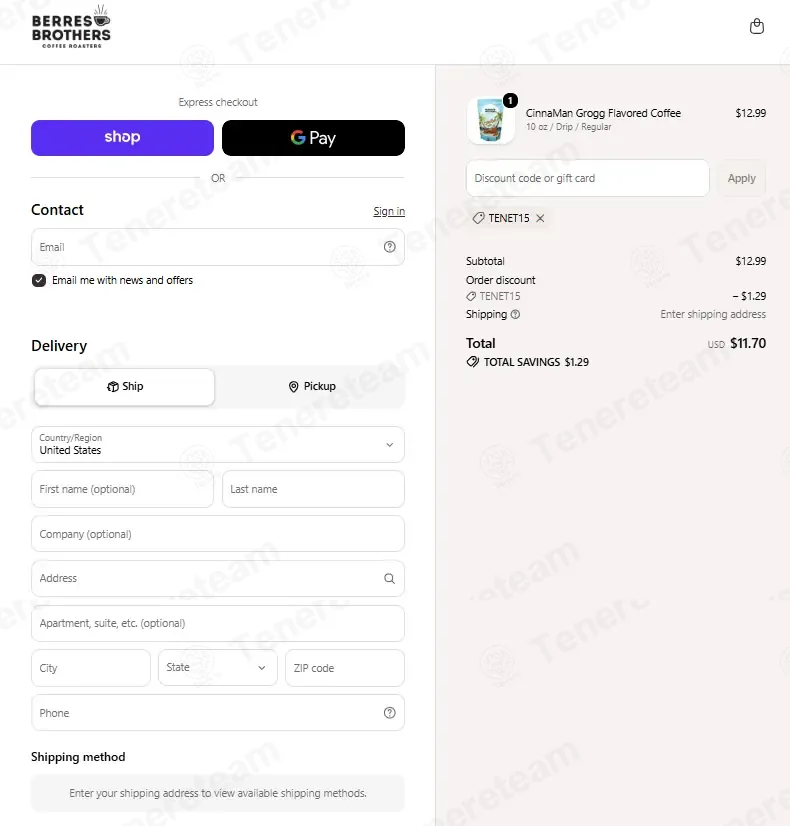Screen dimensions: 790x826
Task: Uncheck Email me with news and offers
Action: click(x=38, y=280)
